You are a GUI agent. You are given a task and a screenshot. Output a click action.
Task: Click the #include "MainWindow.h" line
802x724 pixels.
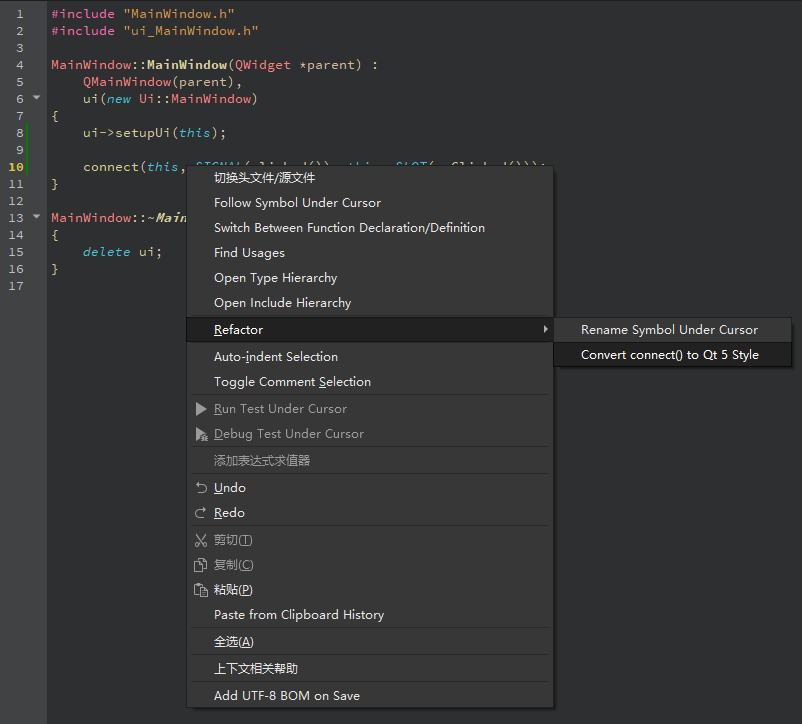(143, 14)
